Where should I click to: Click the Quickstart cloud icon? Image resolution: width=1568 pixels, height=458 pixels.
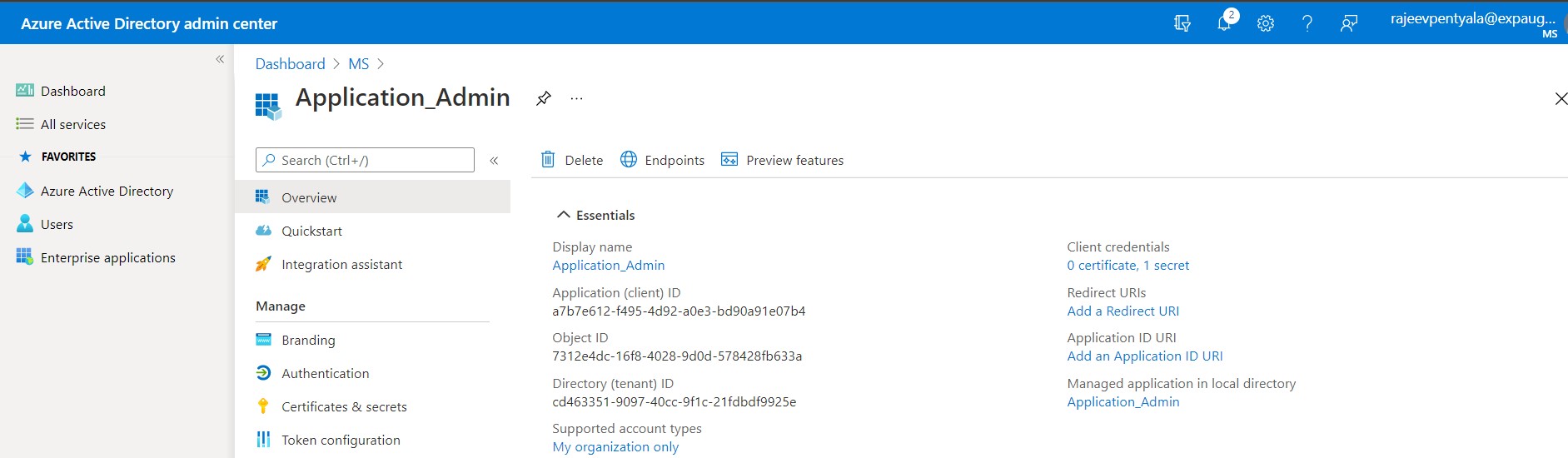click(263, 231)
